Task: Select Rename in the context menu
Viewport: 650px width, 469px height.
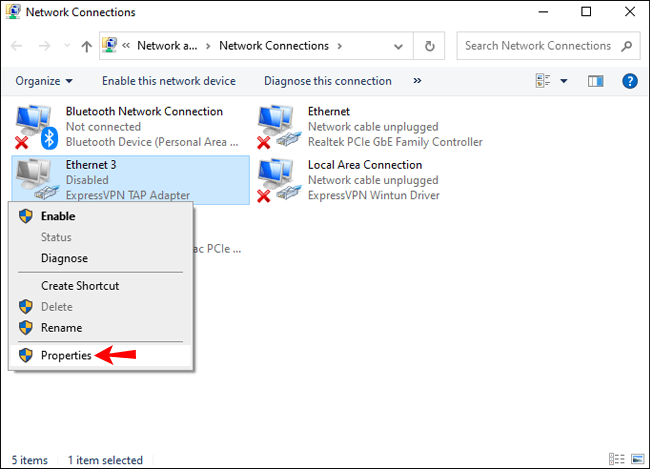Action: click(101, 328)
